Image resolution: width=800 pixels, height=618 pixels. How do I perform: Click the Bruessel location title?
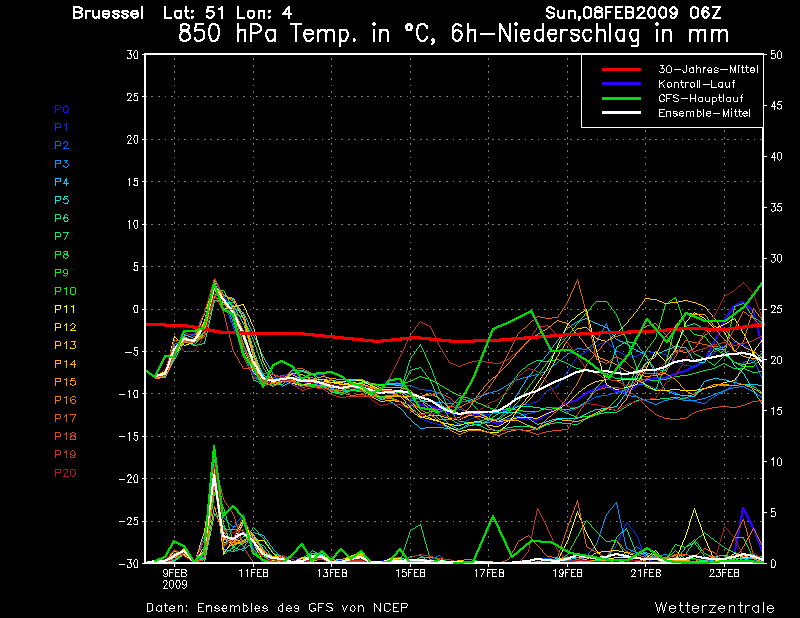click(x=108, y=13)
